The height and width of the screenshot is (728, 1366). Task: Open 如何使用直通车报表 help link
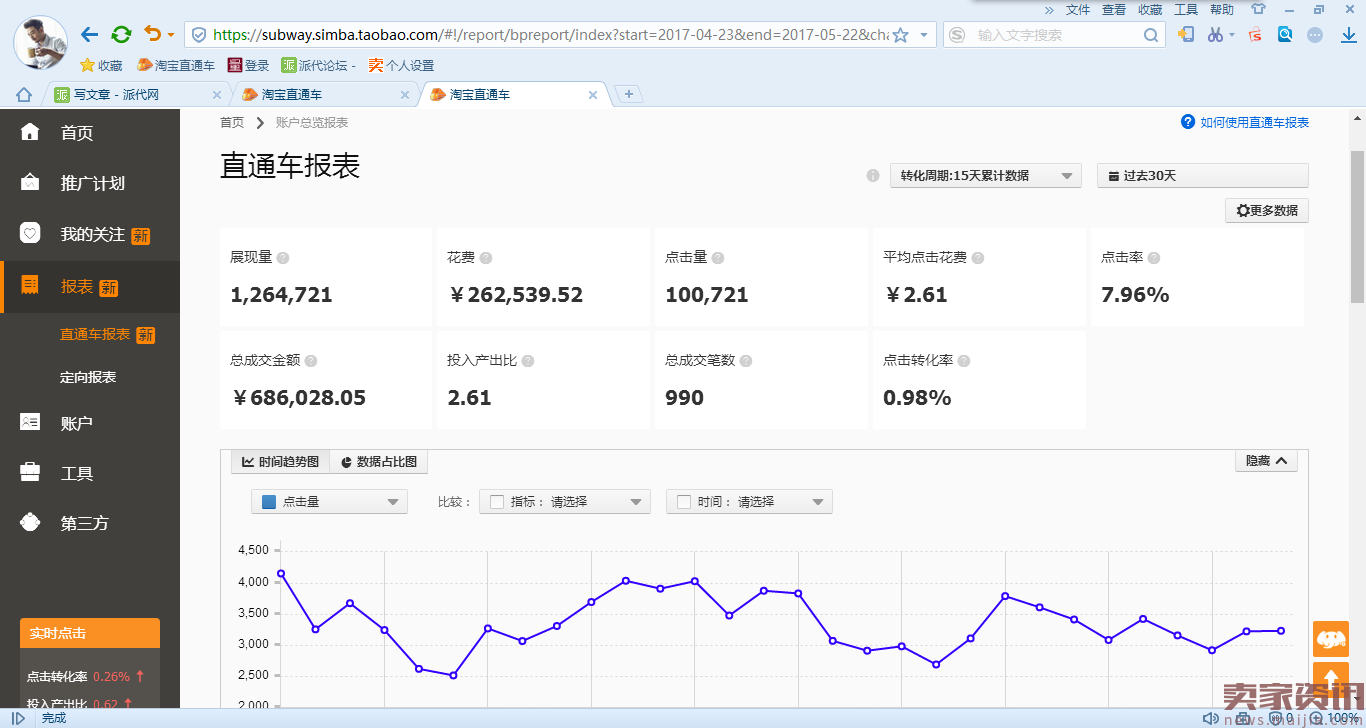click(x=1254, y=122)
